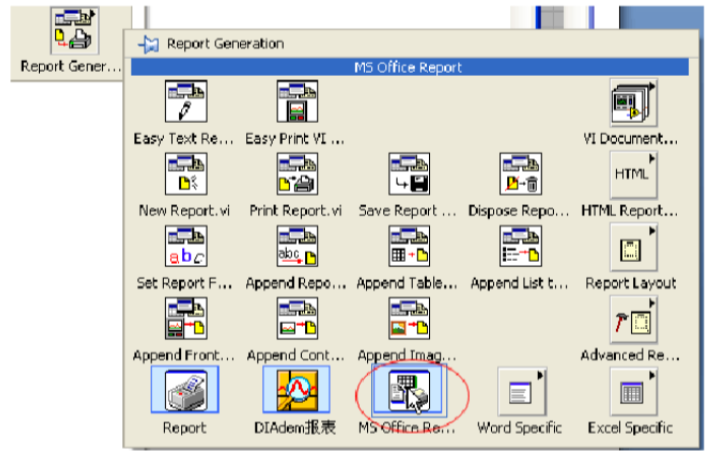
Task: Select the Append Front Panel Image icon
Action: pos(184,318)
